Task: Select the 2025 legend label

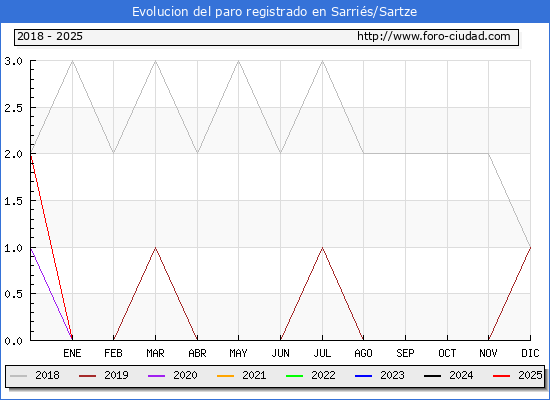Action: coord(530,375)
